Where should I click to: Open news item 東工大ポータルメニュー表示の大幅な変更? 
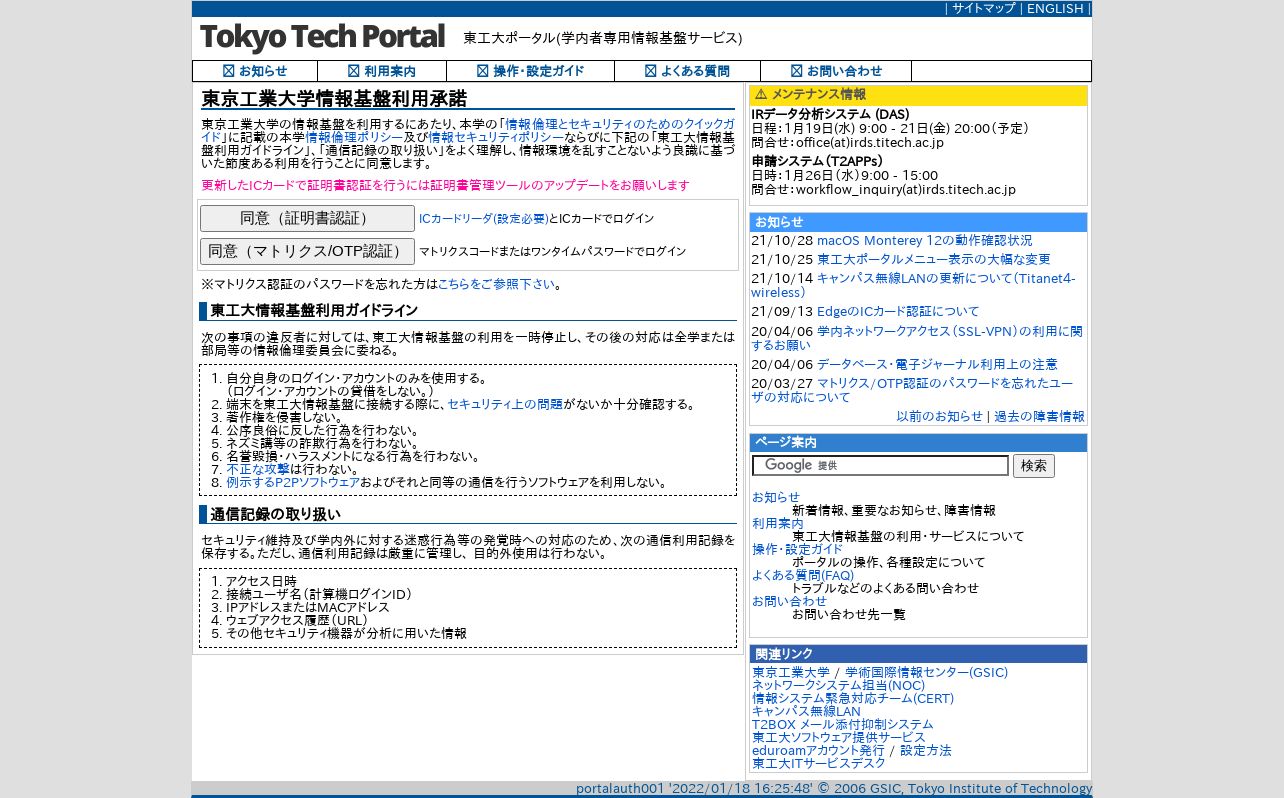click(934, 260)
